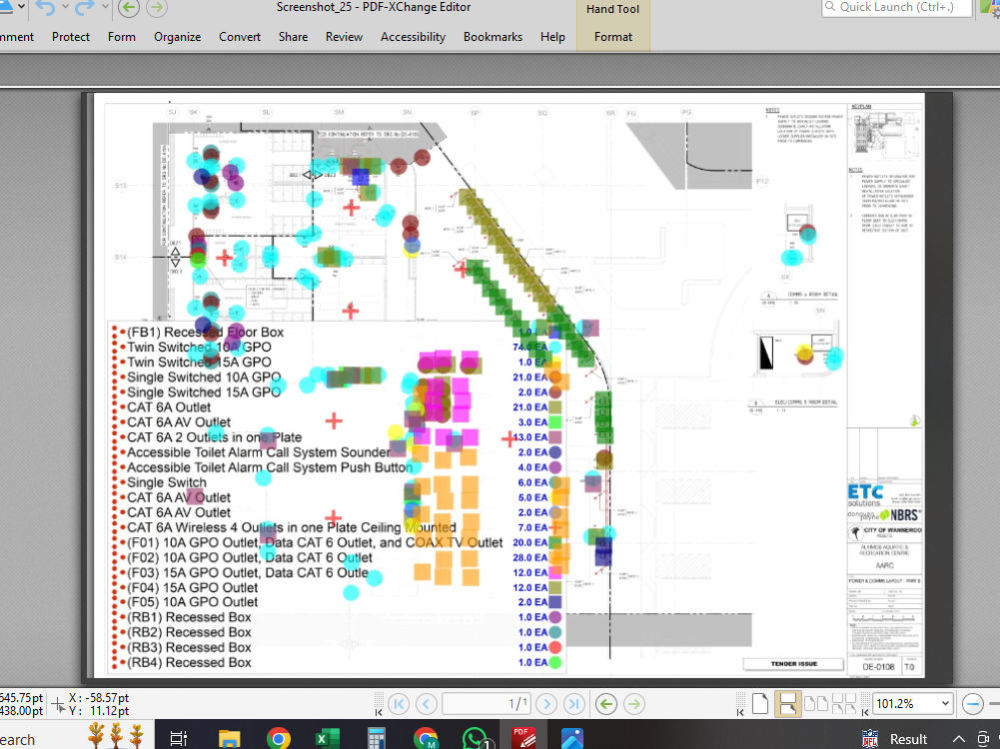
Task: Open Calculator from the taskbar
Action: 376,738
